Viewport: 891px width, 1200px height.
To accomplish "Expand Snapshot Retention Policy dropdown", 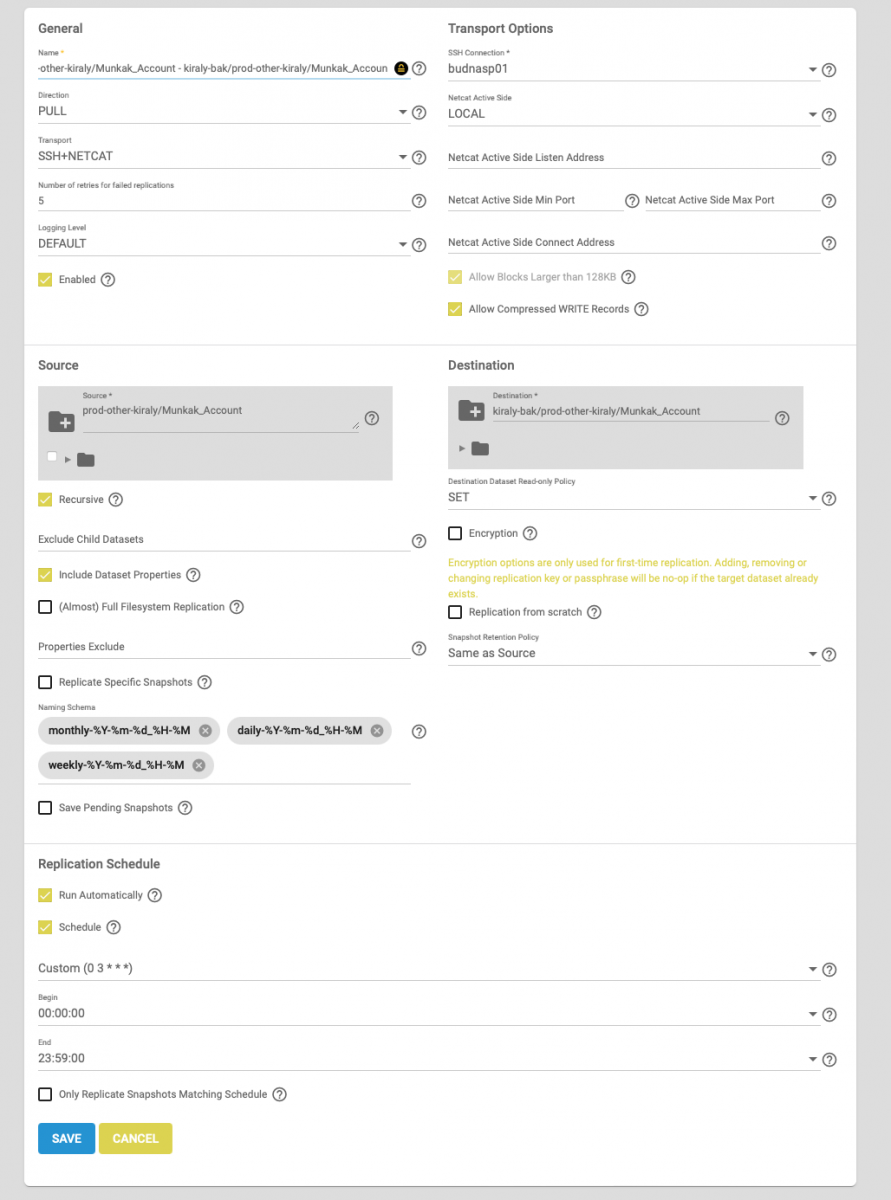I will [x=634, y=653].
